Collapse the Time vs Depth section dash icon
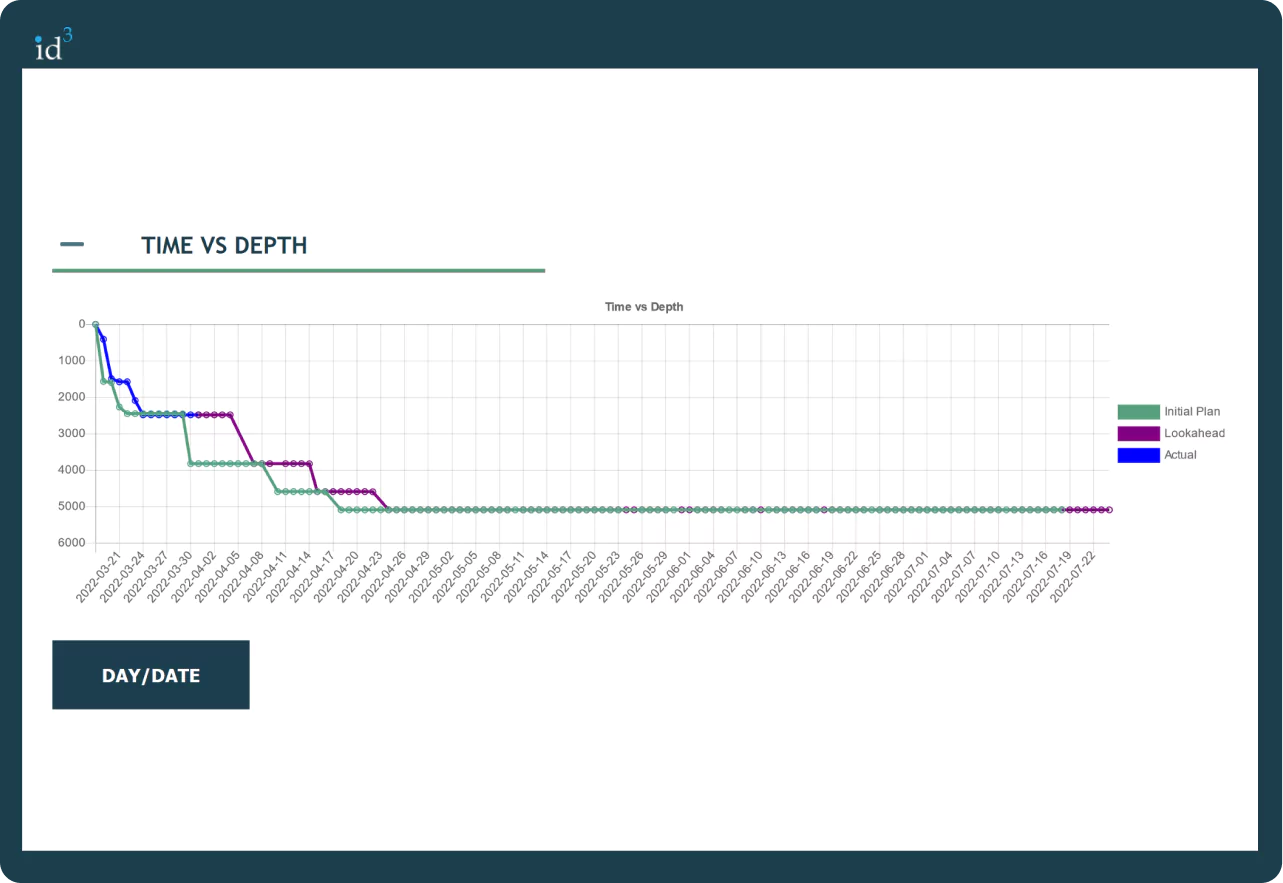The image size is (1283, 883). point(72,245)
